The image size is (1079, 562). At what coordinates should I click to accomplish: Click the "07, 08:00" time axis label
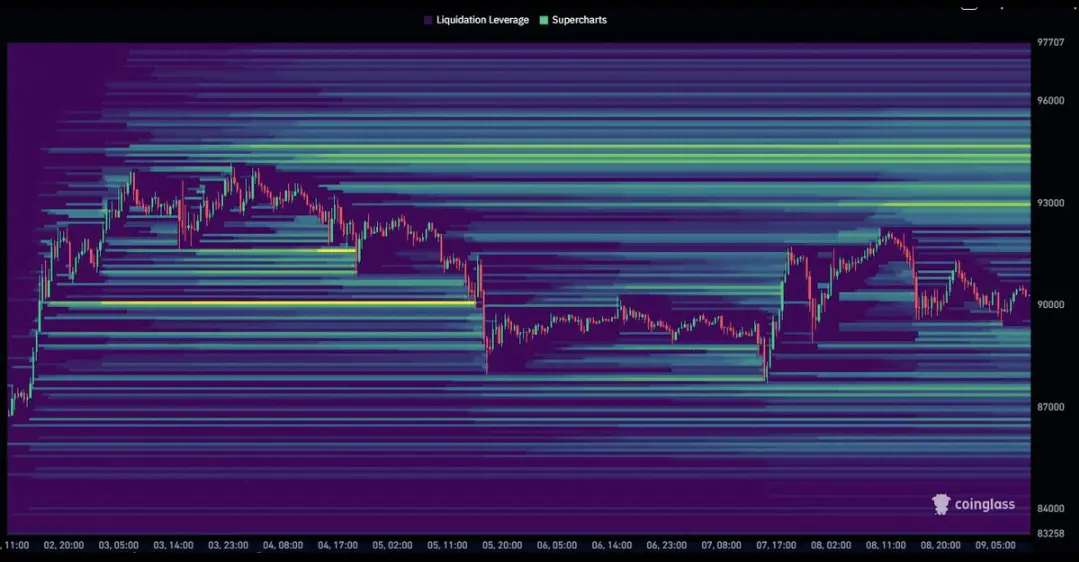(x=721, y=545)
